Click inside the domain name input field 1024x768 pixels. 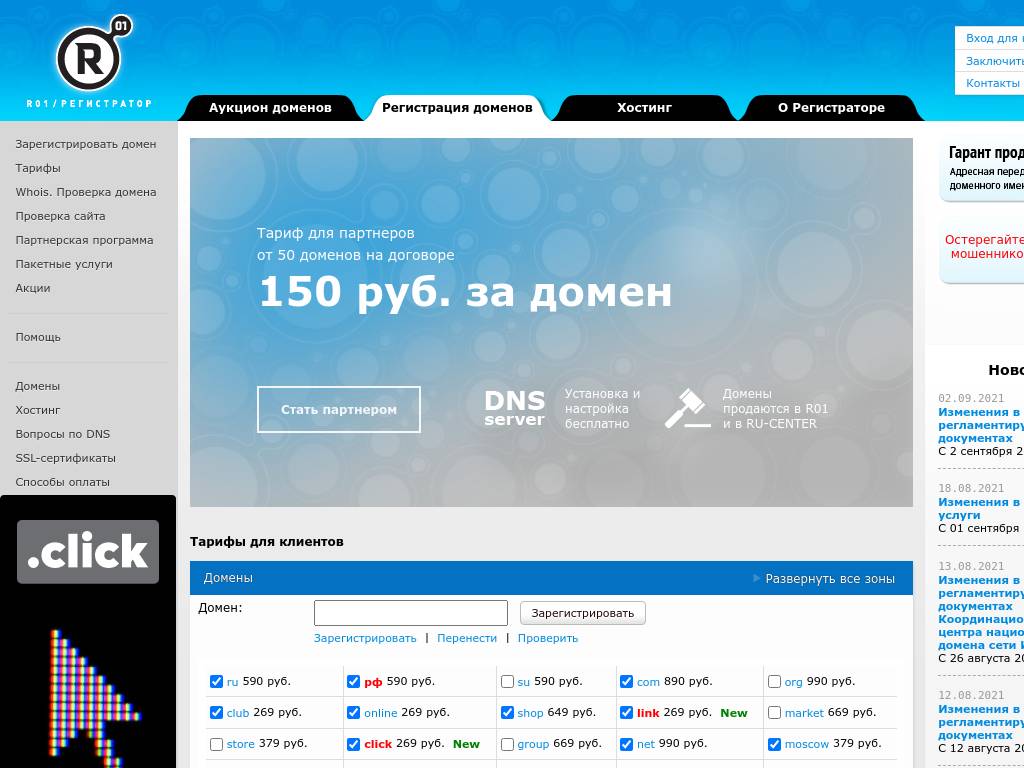[x=410, y=612]
